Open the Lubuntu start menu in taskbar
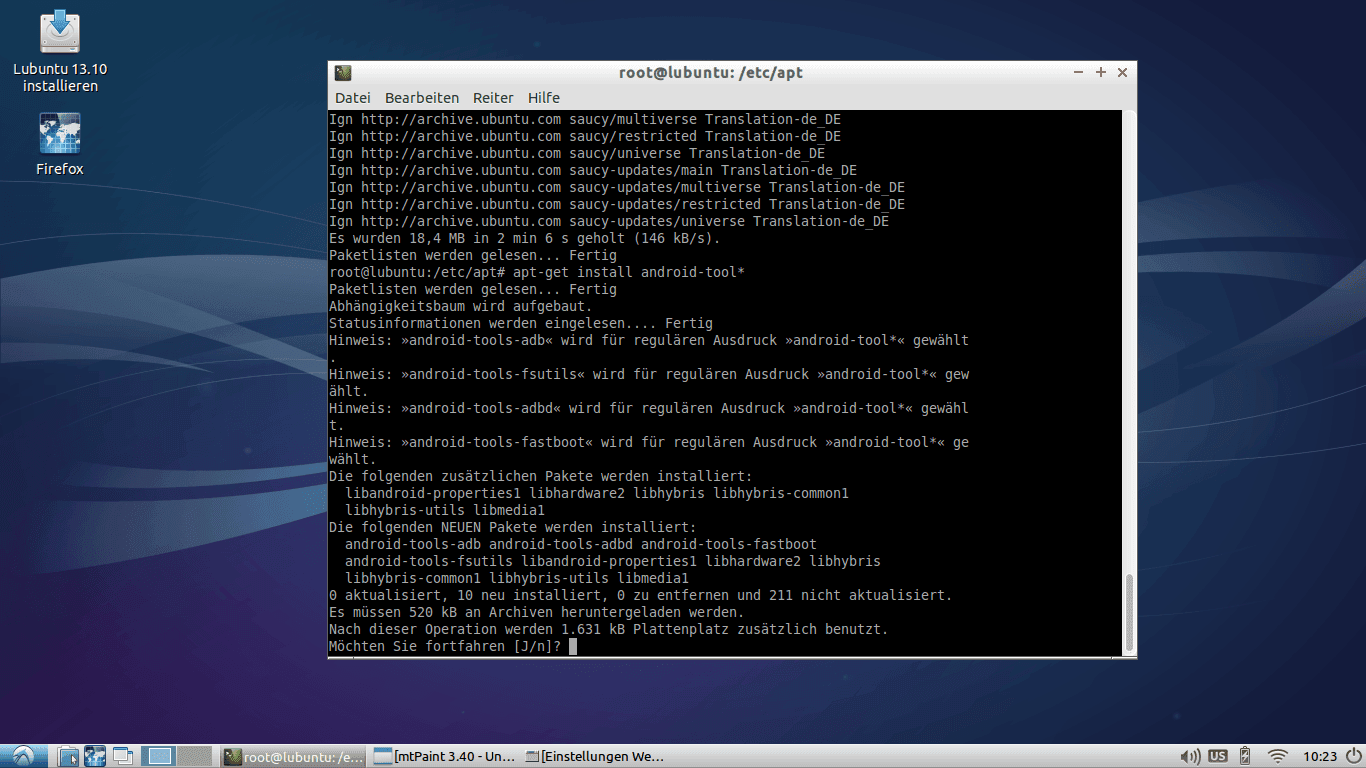Screen dimensions: 1366x768 [24, 756]
